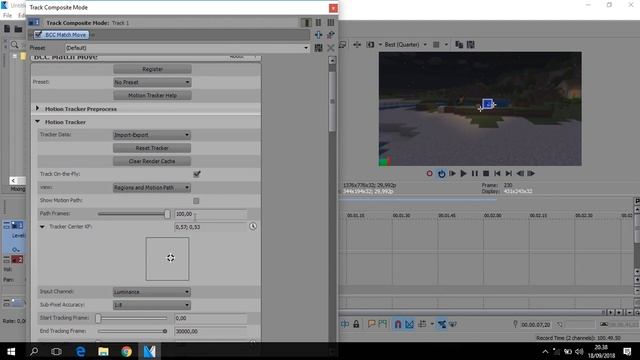Image resolution: width=640 pixels, height=360 pixels.
Task: Click Play From Start in preview transport
Action: point(452,173)
